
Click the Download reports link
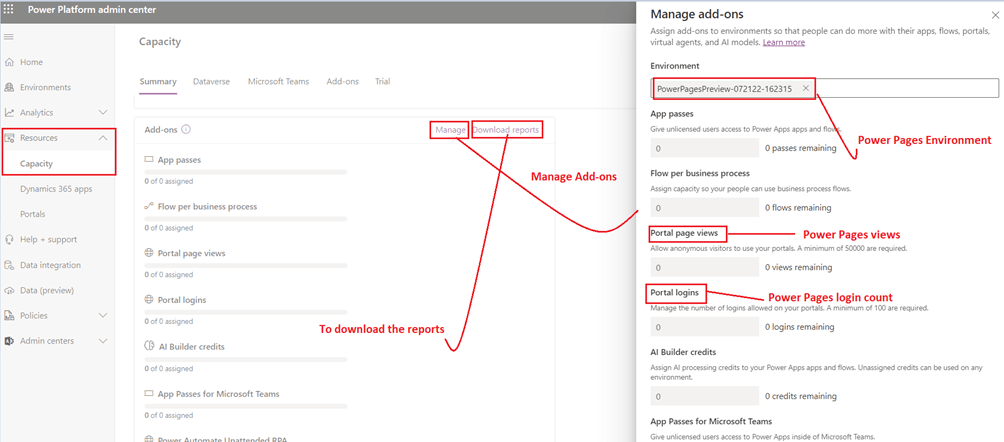pyautogui.click(x=506, y=130)
